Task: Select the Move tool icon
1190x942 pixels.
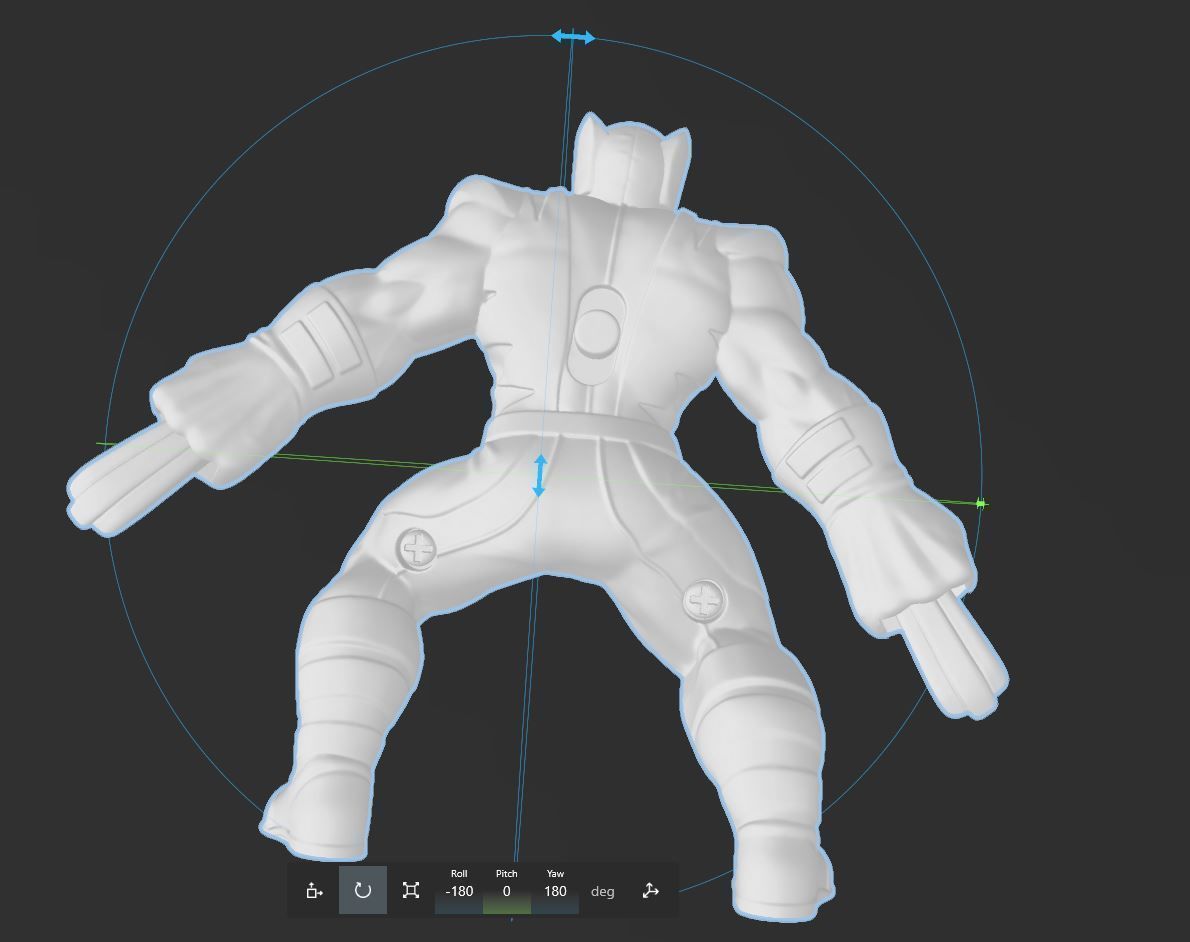Action: pos(314,890)
